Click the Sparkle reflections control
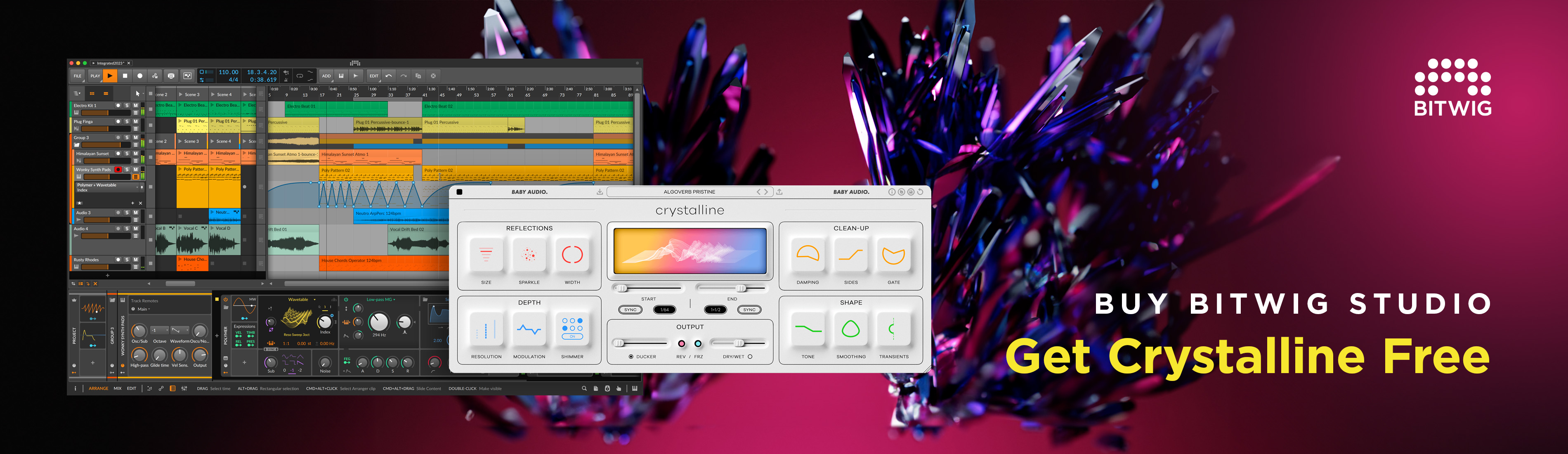The height and width of the screenshot is (454, 1568). coord(529,255)
